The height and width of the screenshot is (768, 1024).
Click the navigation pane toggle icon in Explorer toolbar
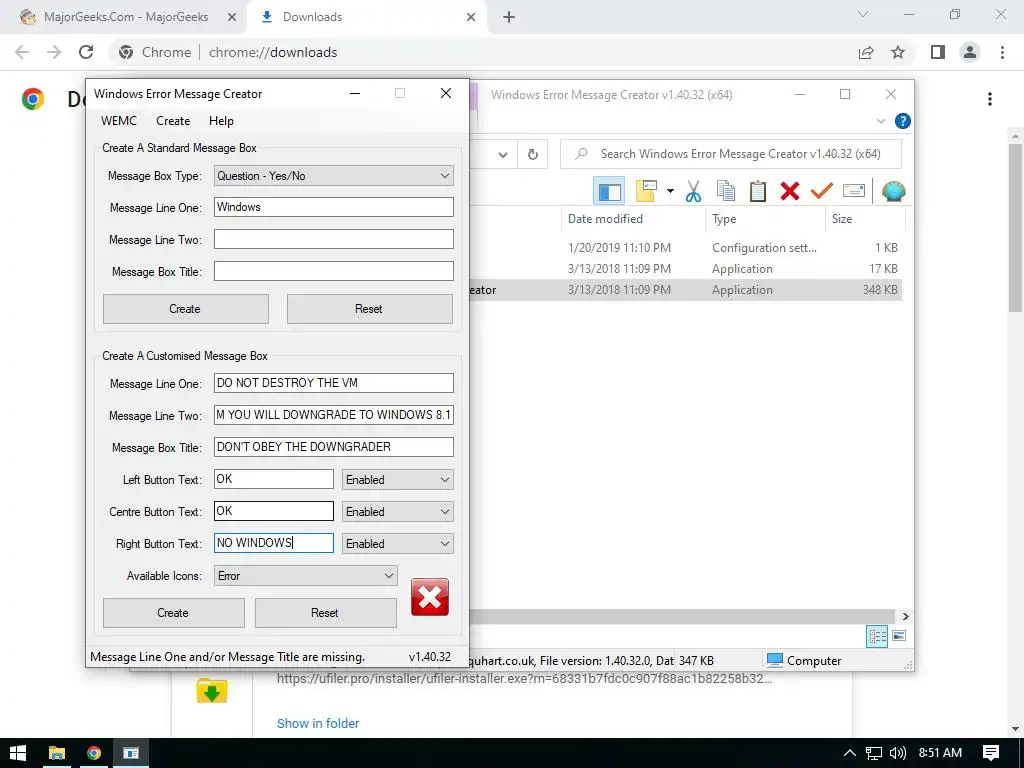coord(609,191)
